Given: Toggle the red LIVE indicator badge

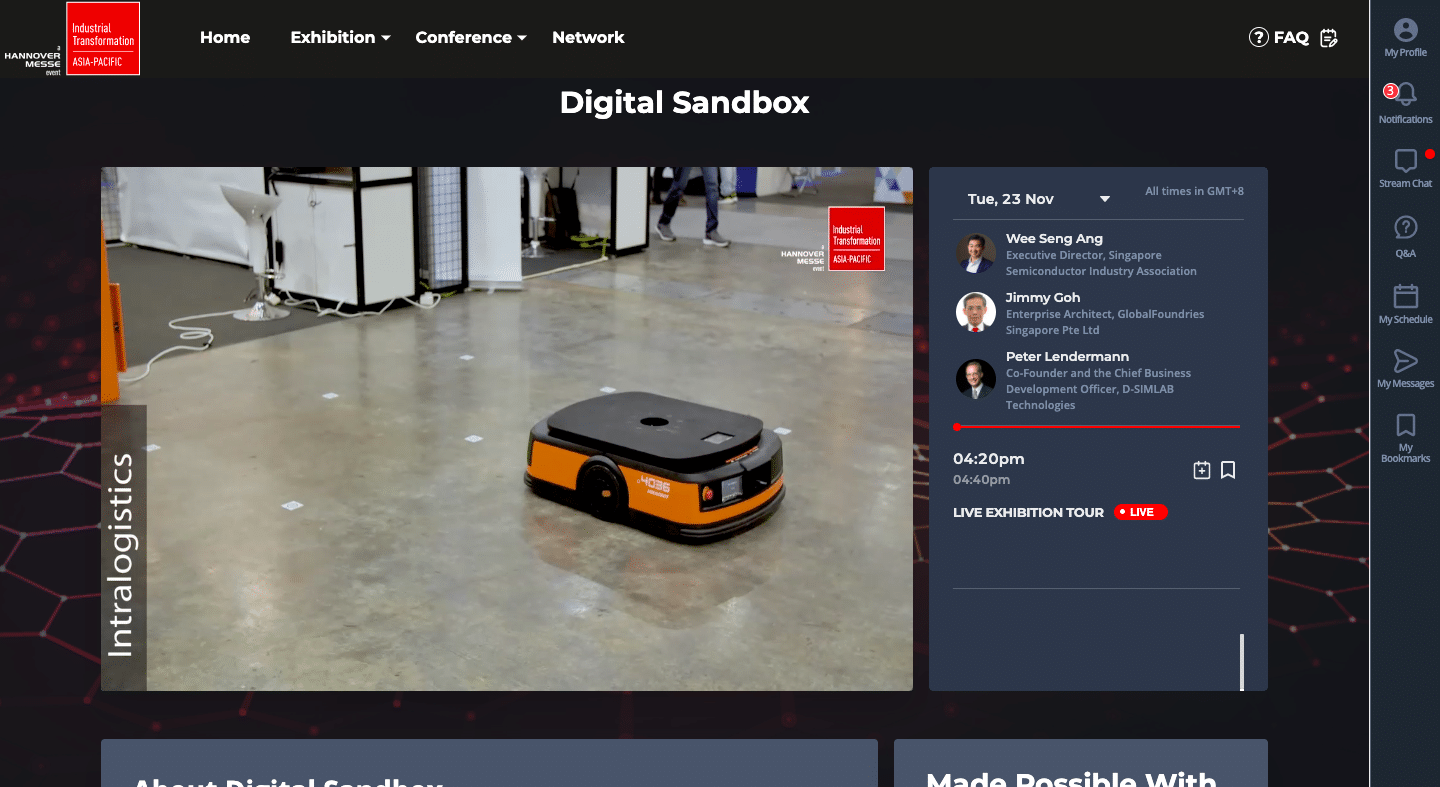Looking at the screenshot, I should pyautogui.click(x=1140, y=511).
